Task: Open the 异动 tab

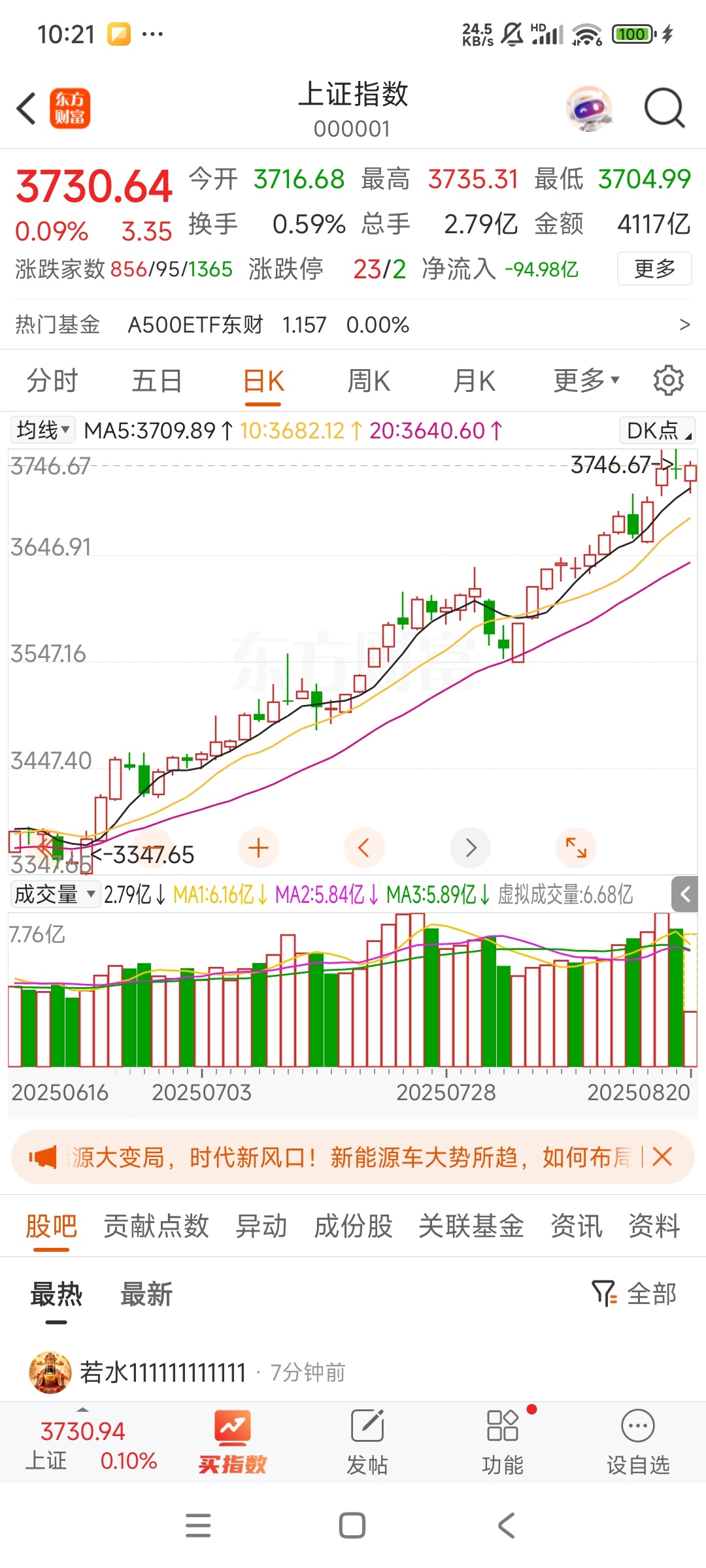Action: pos(261,1226)
